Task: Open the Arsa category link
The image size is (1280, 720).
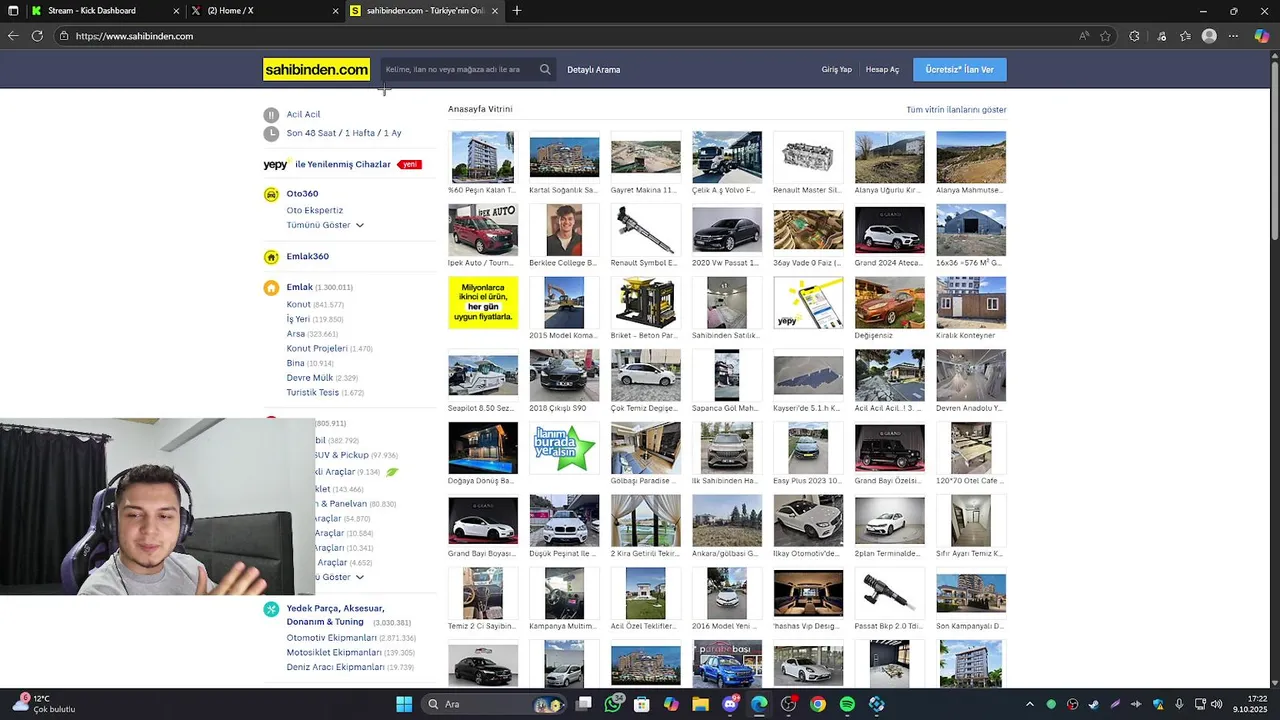Action: point(296,334)
